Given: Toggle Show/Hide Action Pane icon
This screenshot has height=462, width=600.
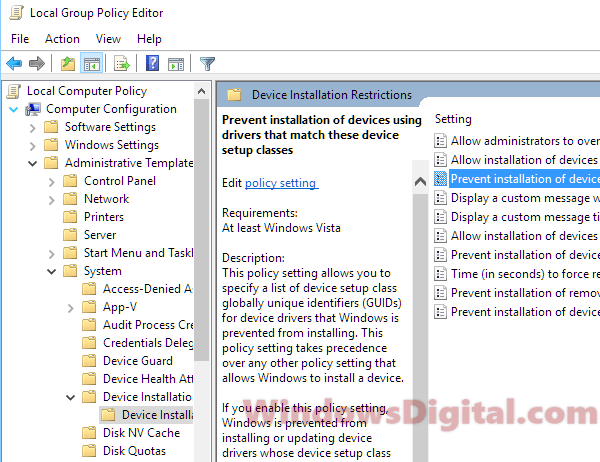Looking at the screenshot, I should tap(176, 64).
